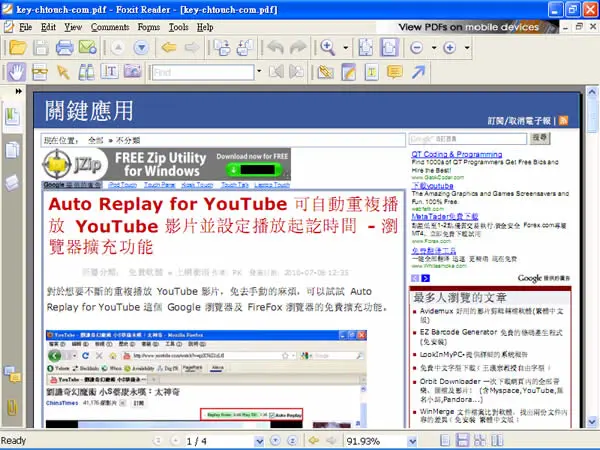Select the Snapshot camera tool
The width and height of the screenshot is (600, 450).
(132, 72)
